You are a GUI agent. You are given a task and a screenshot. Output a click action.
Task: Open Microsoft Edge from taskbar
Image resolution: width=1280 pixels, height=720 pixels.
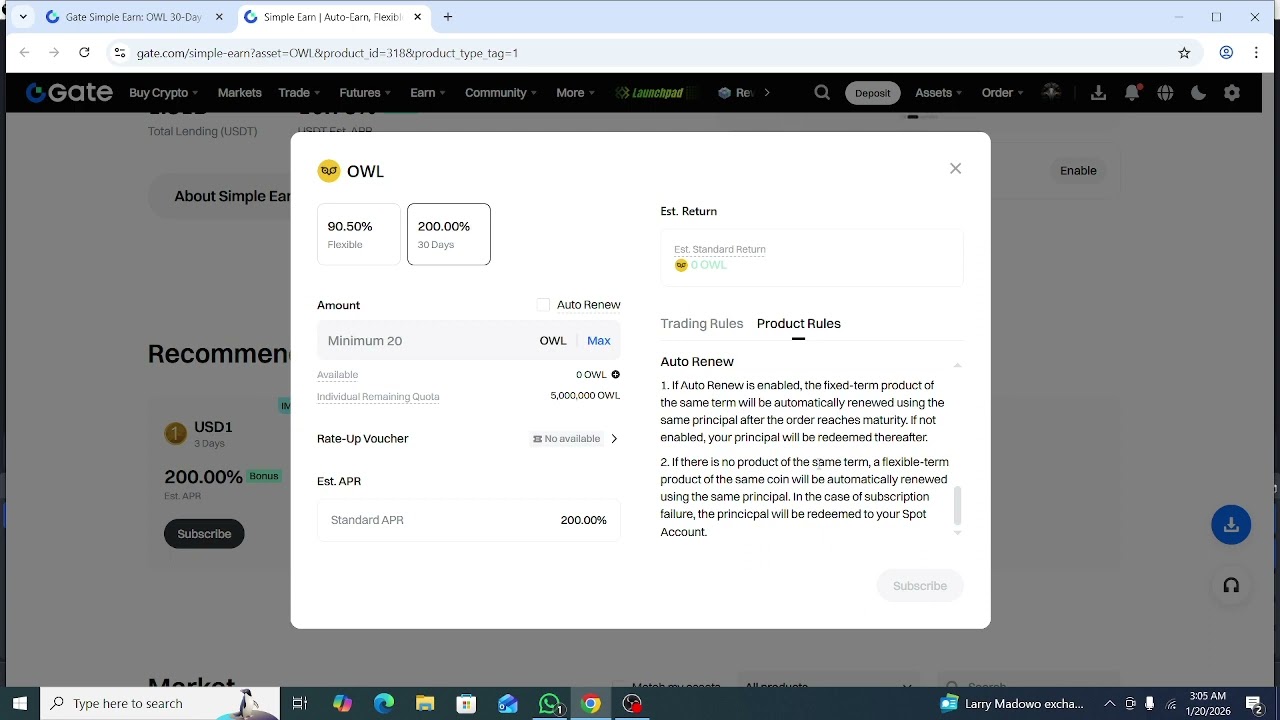[384, 704]
